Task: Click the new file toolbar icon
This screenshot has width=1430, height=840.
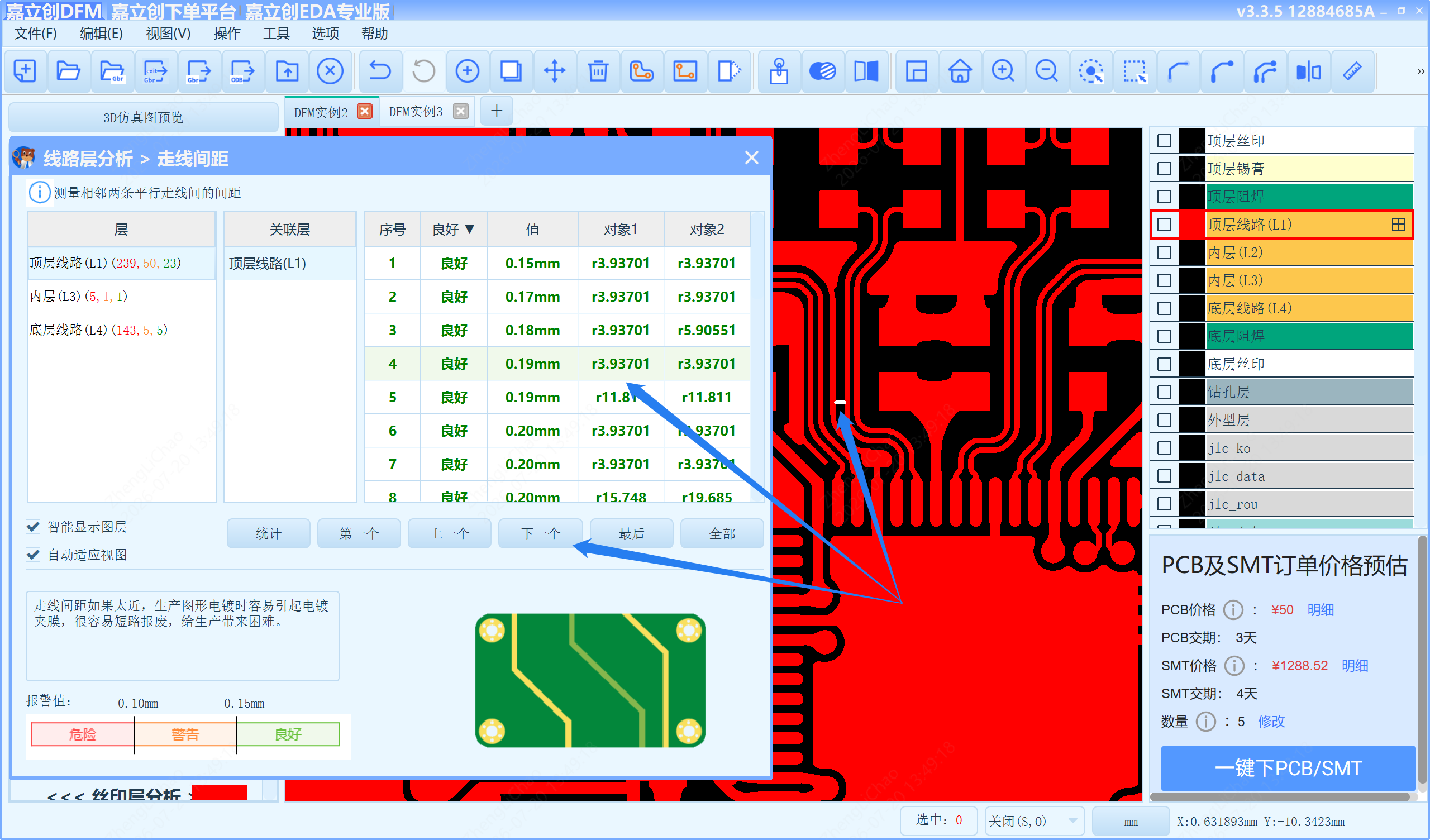Action: 25,71
